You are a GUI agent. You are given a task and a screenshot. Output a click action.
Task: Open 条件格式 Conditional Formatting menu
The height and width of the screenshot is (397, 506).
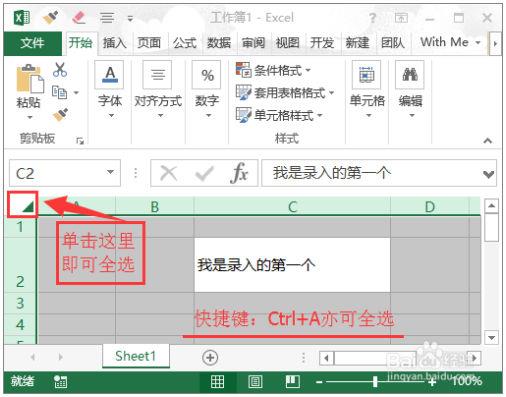tap(273, 70)
